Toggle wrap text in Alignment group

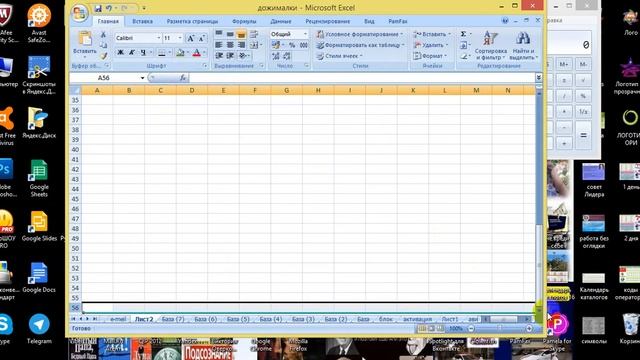click(253, 34)
